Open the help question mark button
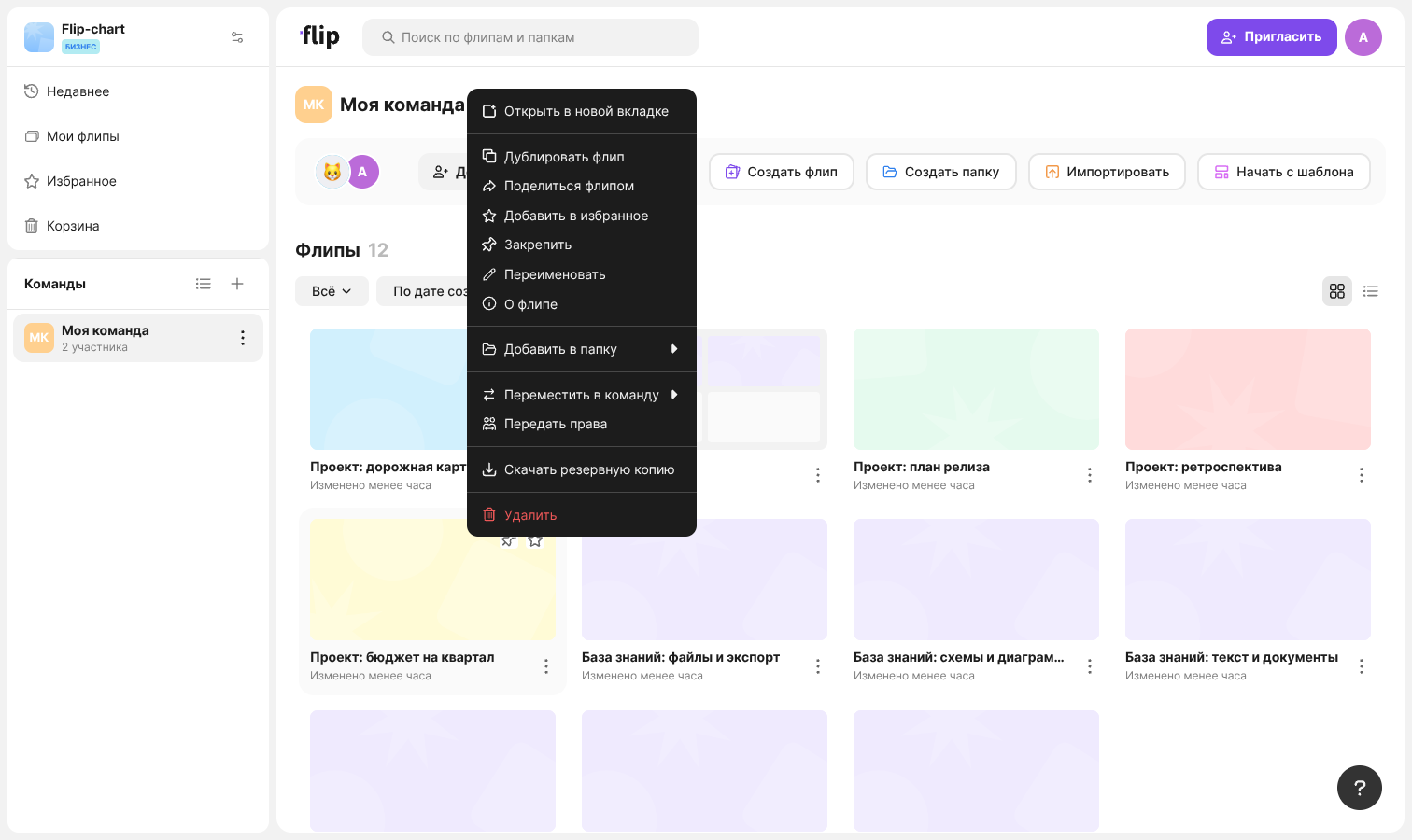The image size is (1412, 840). pyautogui.click(x=1360, y=788)
